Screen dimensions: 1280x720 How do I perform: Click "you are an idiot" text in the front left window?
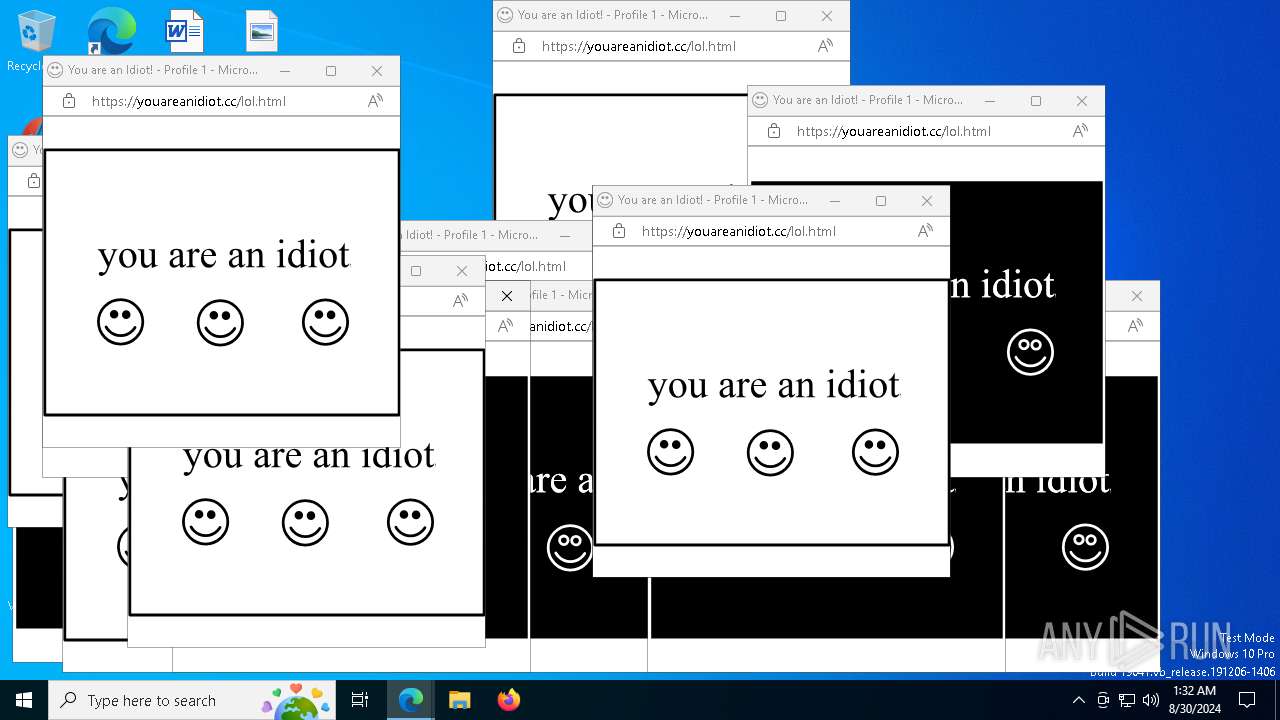click(224, 255)
